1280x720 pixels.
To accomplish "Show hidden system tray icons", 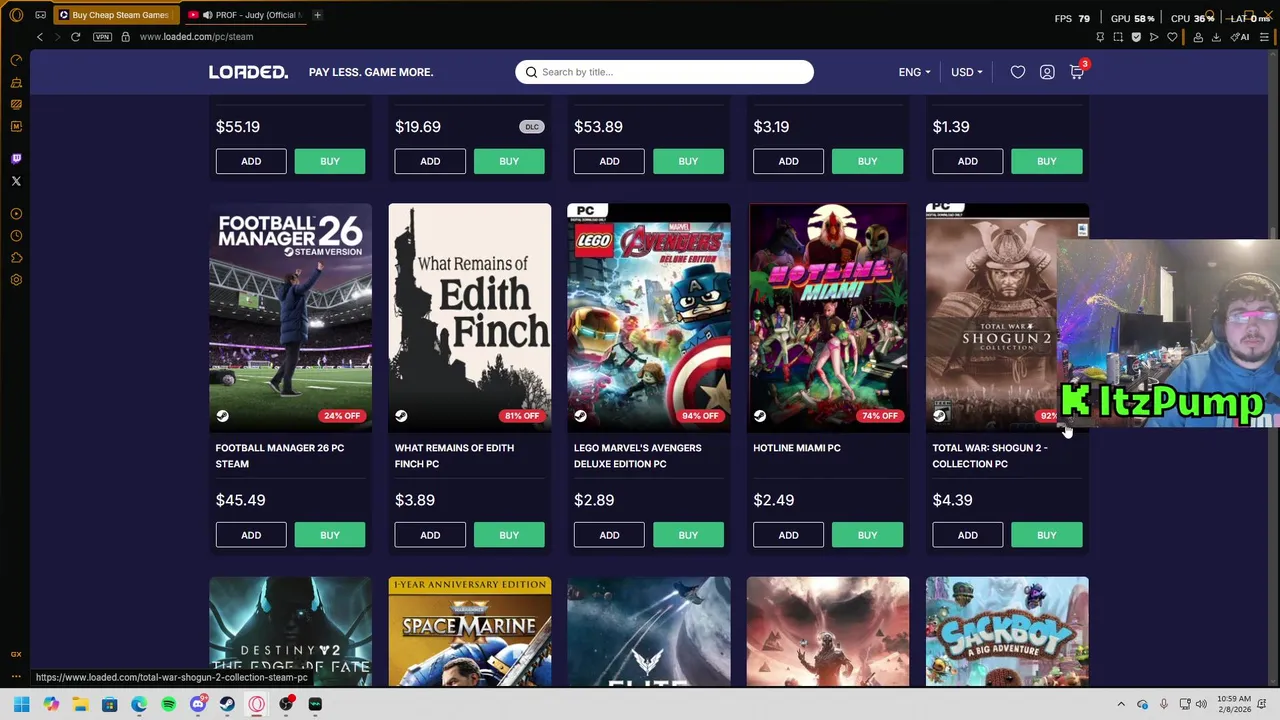I will [1121, 704].
